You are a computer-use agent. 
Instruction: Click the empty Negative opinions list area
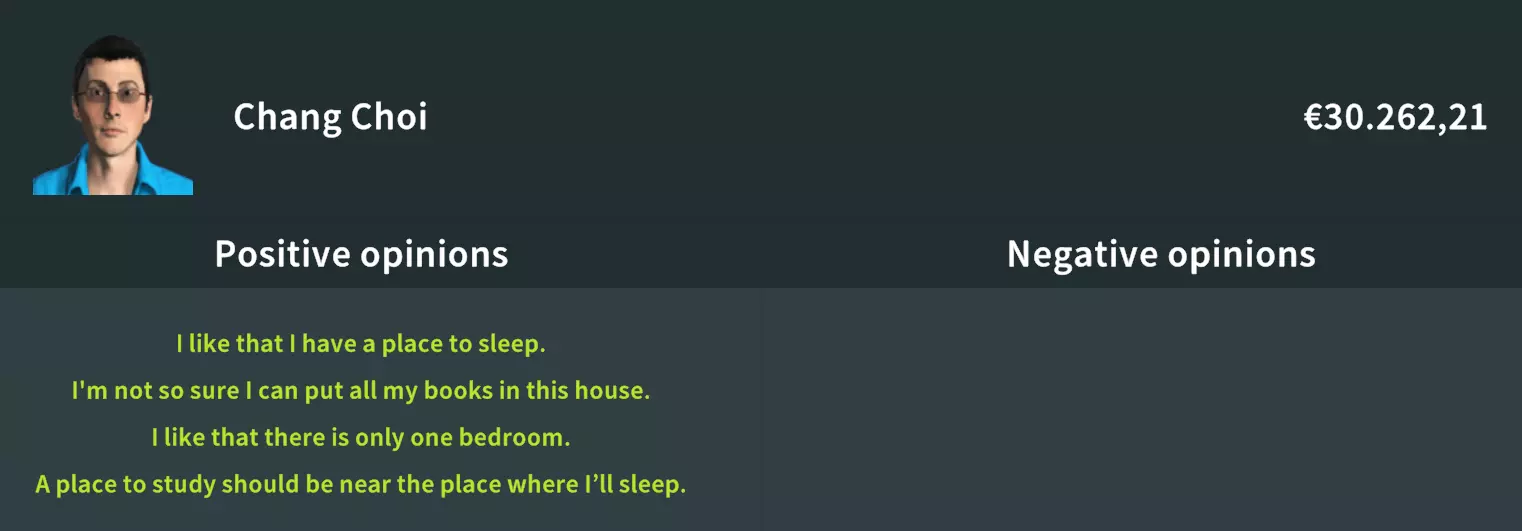(x=1160, y=410)
